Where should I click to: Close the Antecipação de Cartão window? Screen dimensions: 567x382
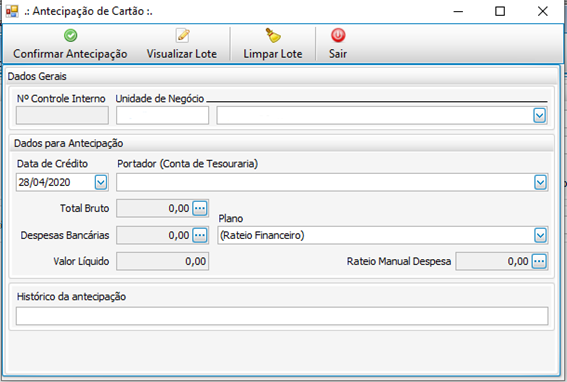click(542, 12)
